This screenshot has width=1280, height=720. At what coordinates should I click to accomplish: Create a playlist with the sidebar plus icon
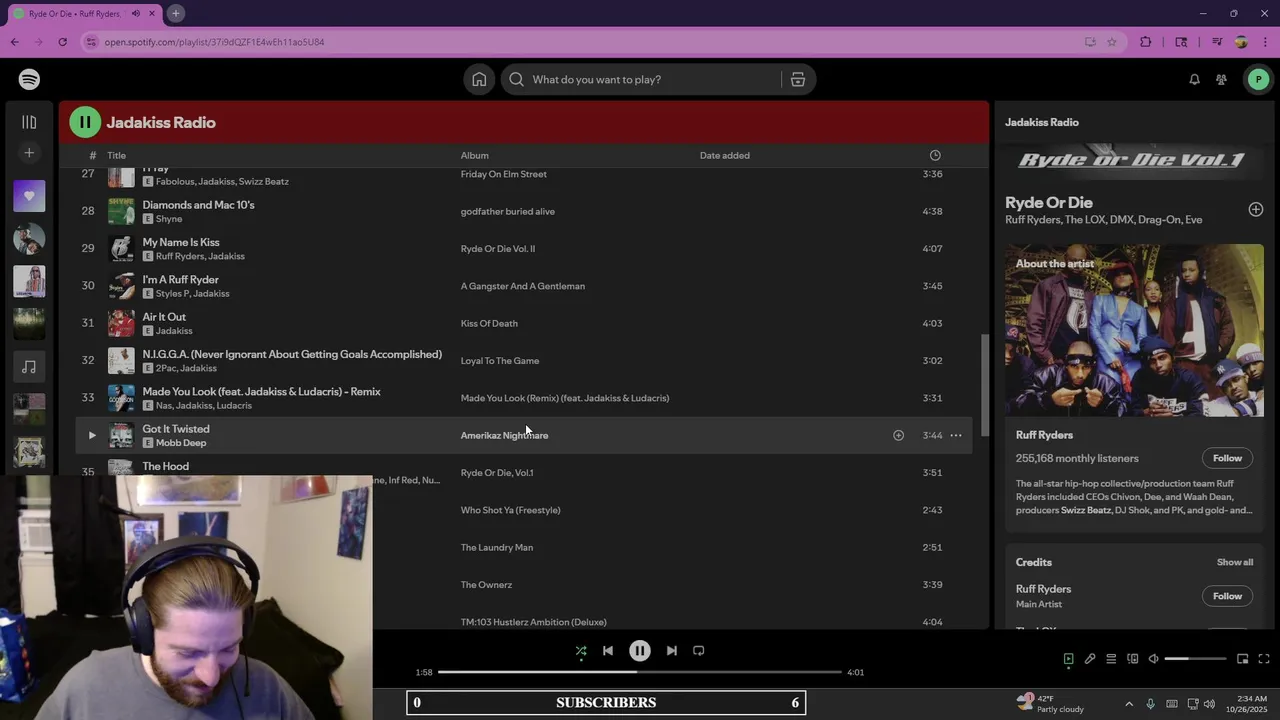[29, 153]
